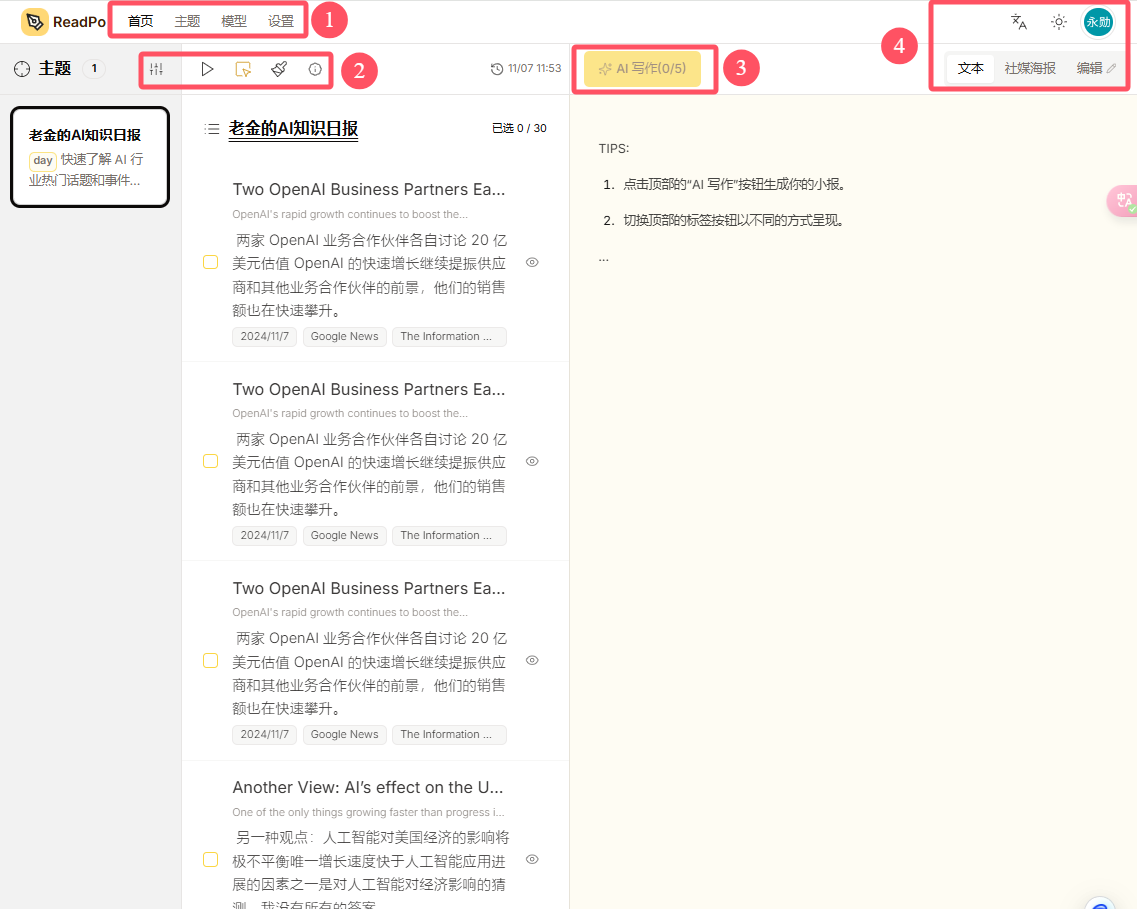Image resolution: width=1137 pixels, height=909 pixels.
Task: Expand the list menu icon beside 老金的AI知识日报 title
Action: click(x=212, y=129)
